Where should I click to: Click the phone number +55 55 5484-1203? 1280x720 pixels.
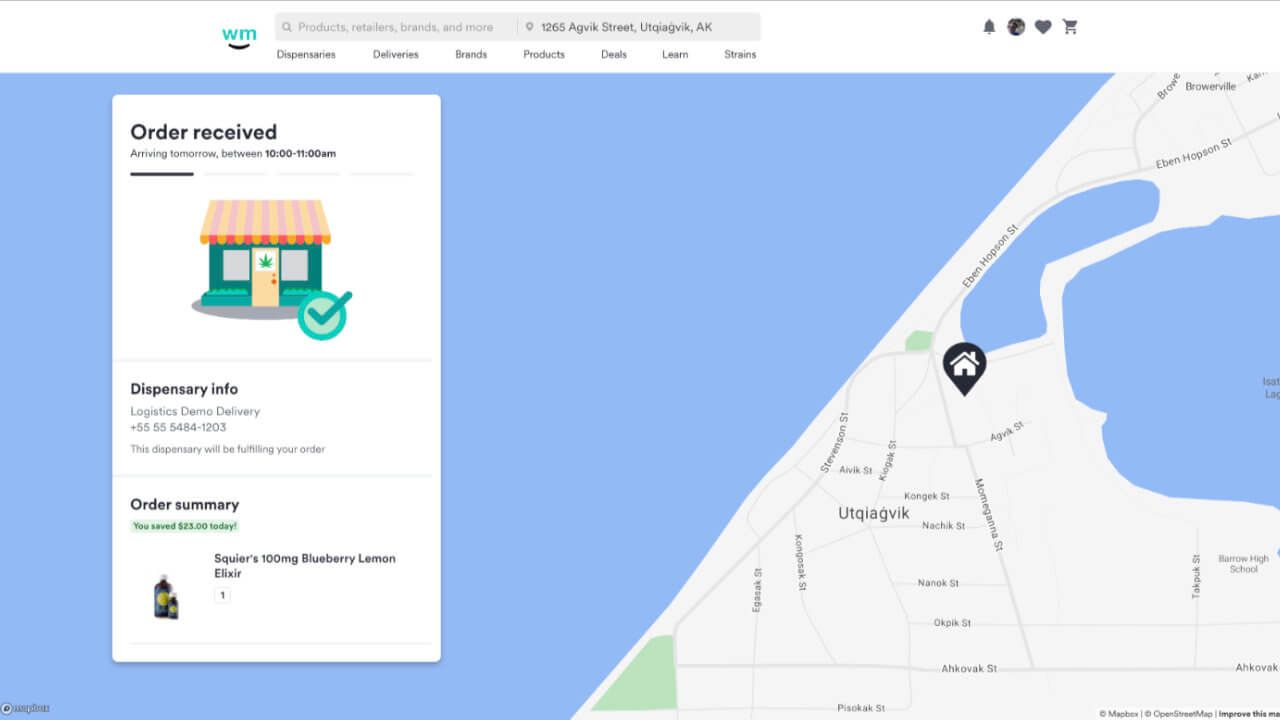[178, 427]
